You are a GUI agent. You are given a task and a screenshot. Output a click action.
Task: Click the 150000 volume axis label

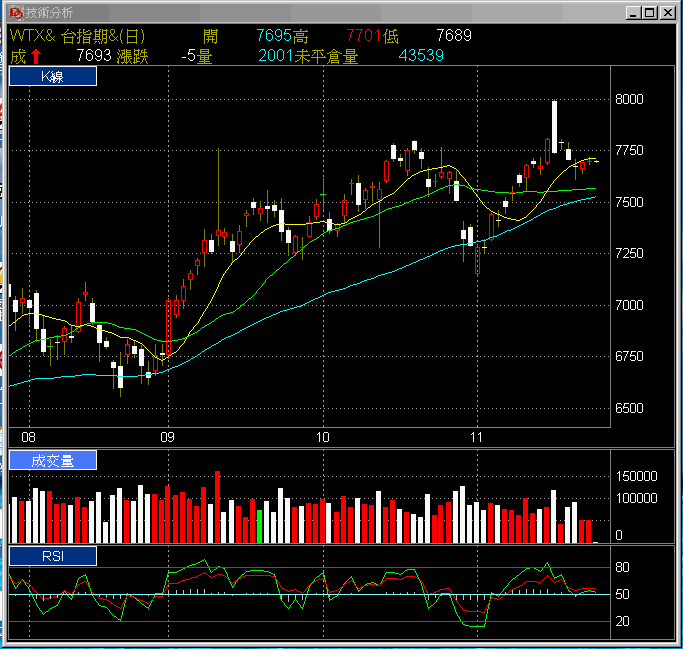pyautogui.click(x=636, y=477)
